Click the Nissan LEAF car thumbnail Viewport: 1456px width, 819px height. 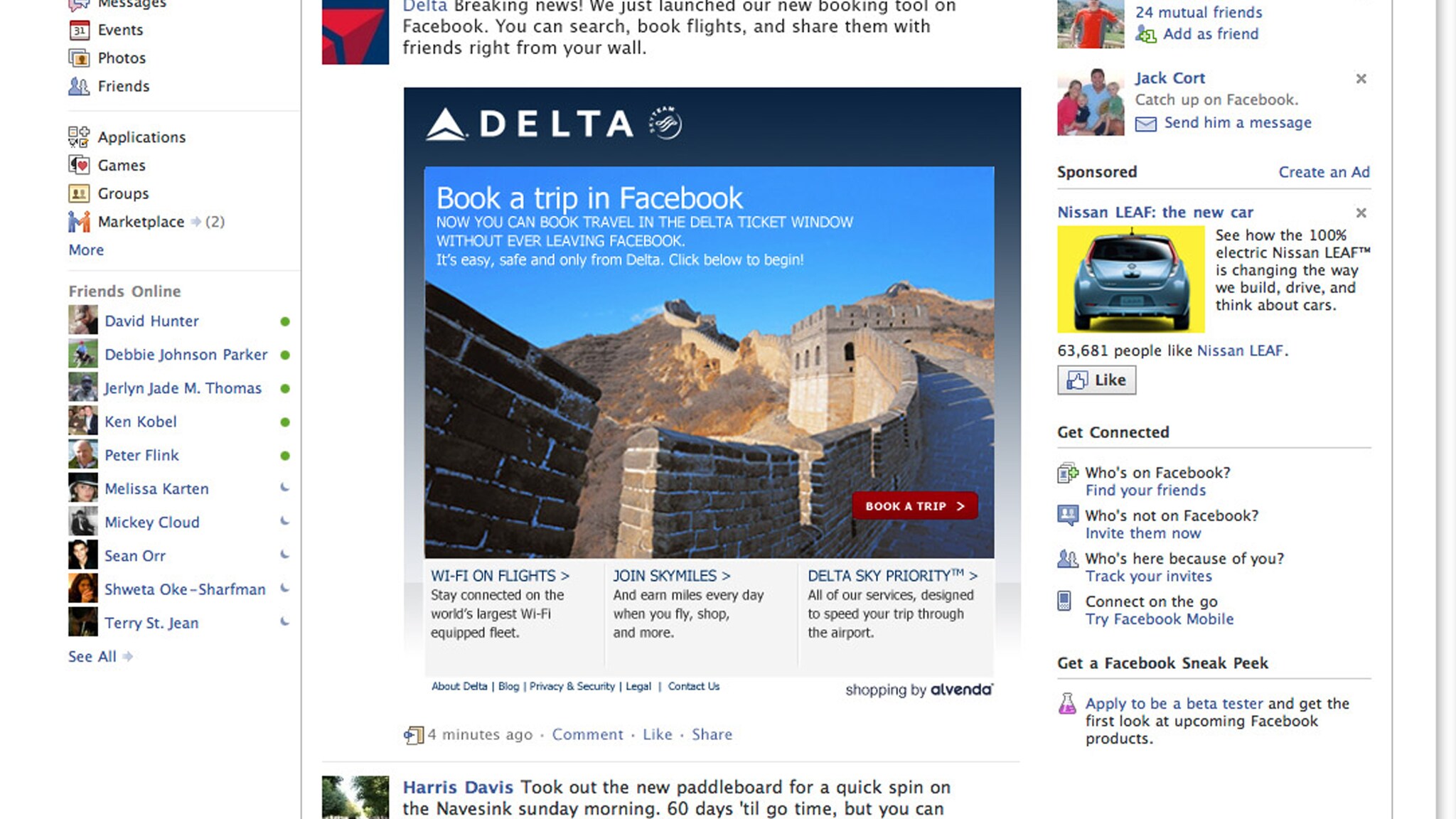(x=1130, y=279)
